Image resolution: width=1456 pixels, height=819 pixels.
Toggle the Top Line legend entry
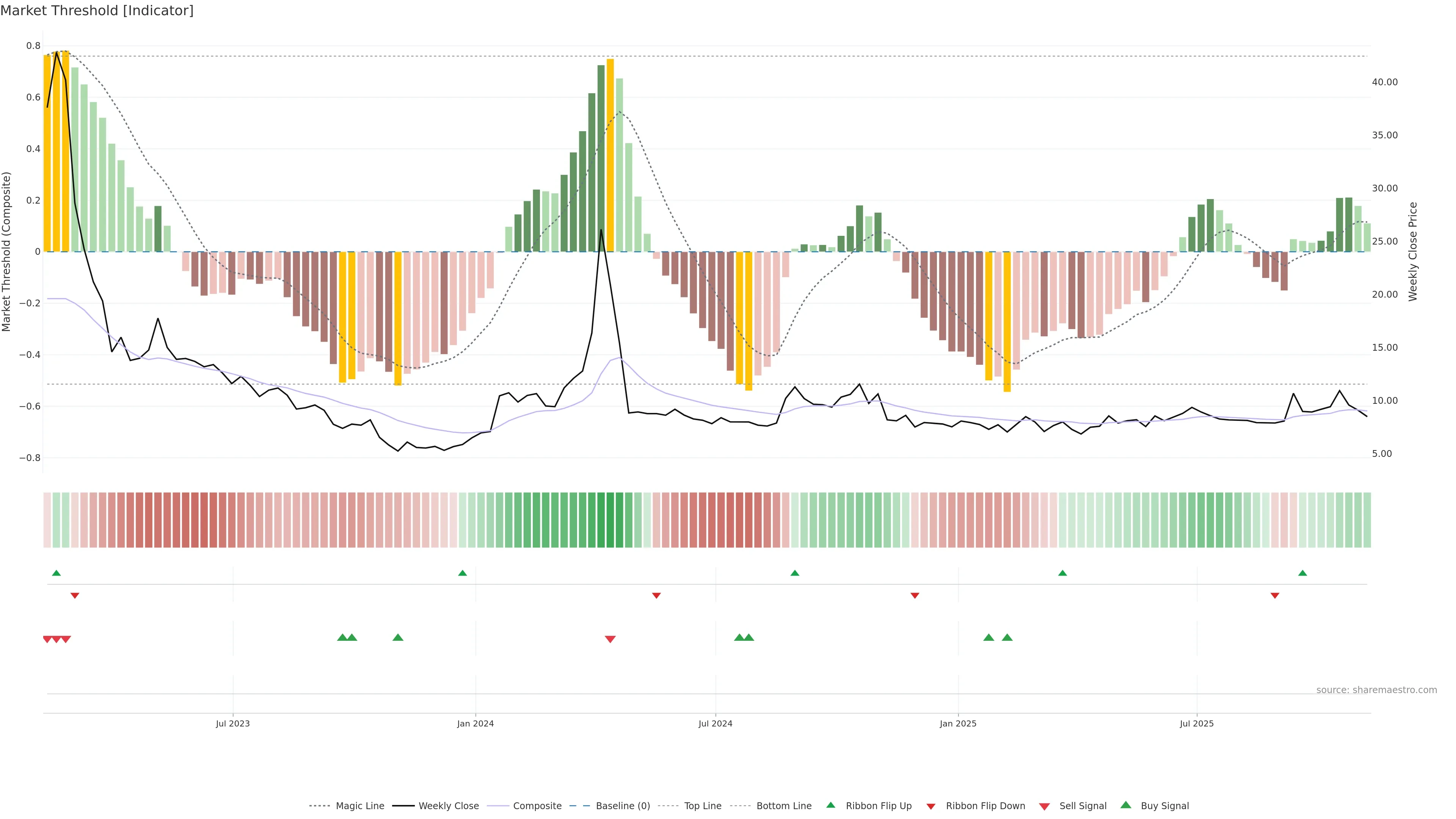coord(703,806)
